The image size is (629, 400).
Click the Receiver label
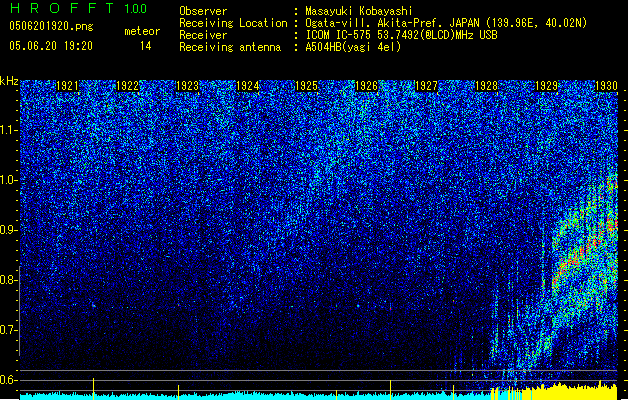click(203, 35)
